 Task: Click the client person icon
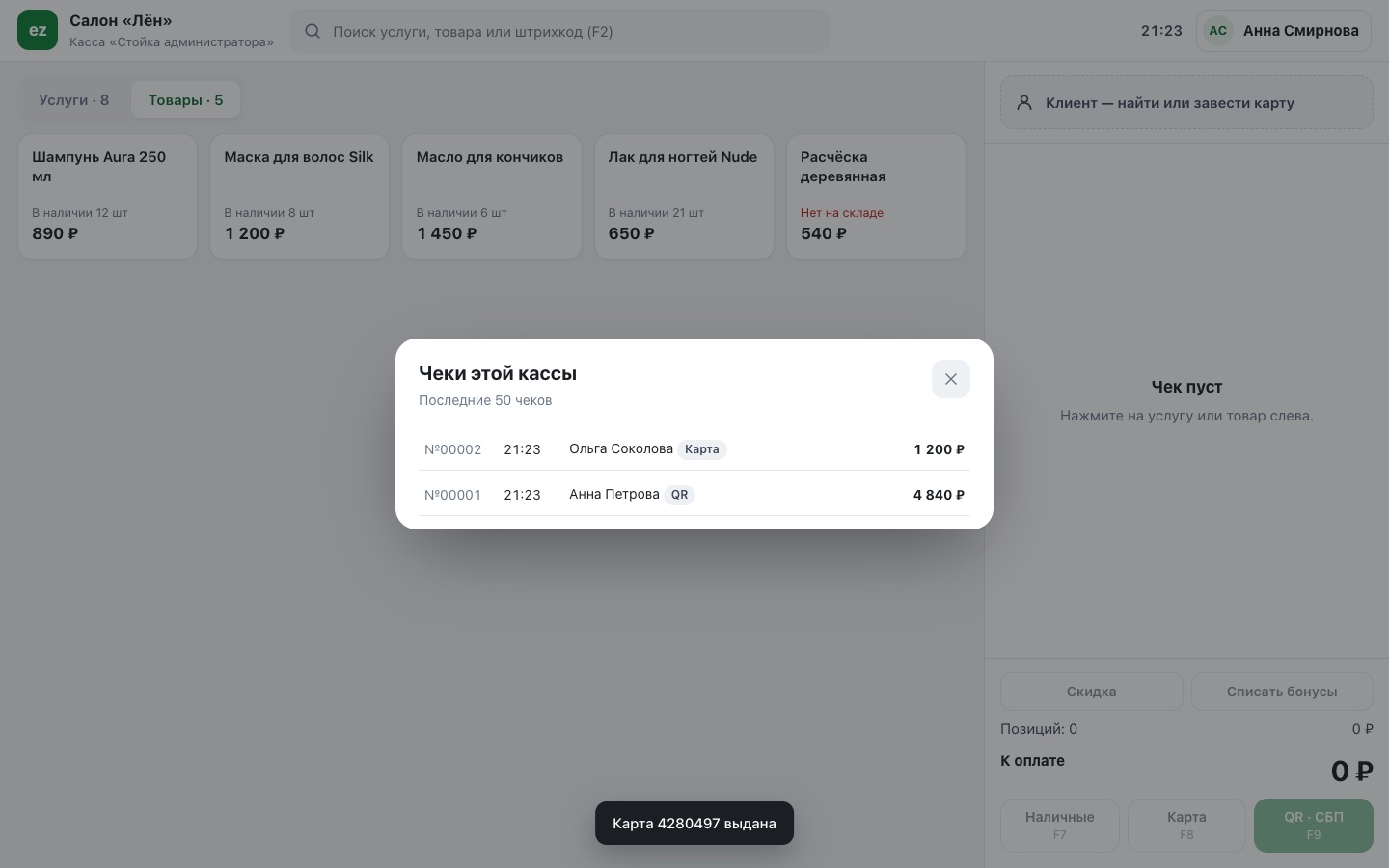tap(1024, 102)
